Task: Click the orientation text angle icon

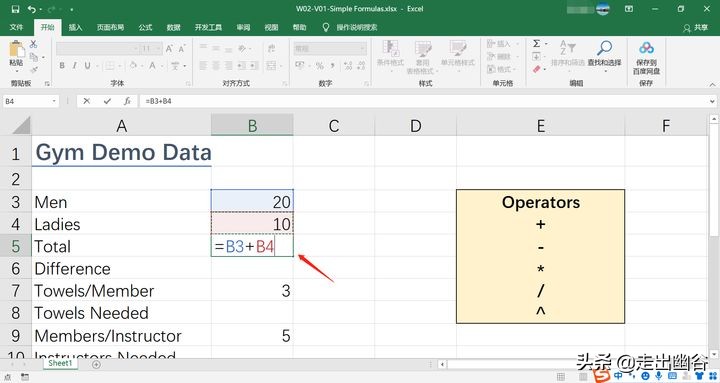Action: 243,48
